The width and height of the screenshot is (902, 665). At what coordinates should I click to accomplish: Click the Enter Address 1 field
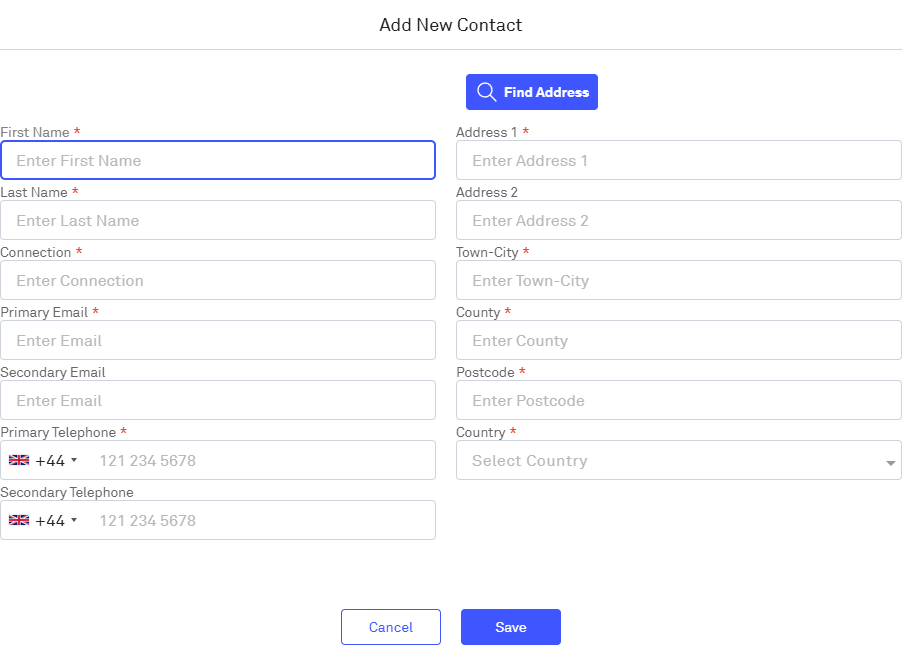678,160
